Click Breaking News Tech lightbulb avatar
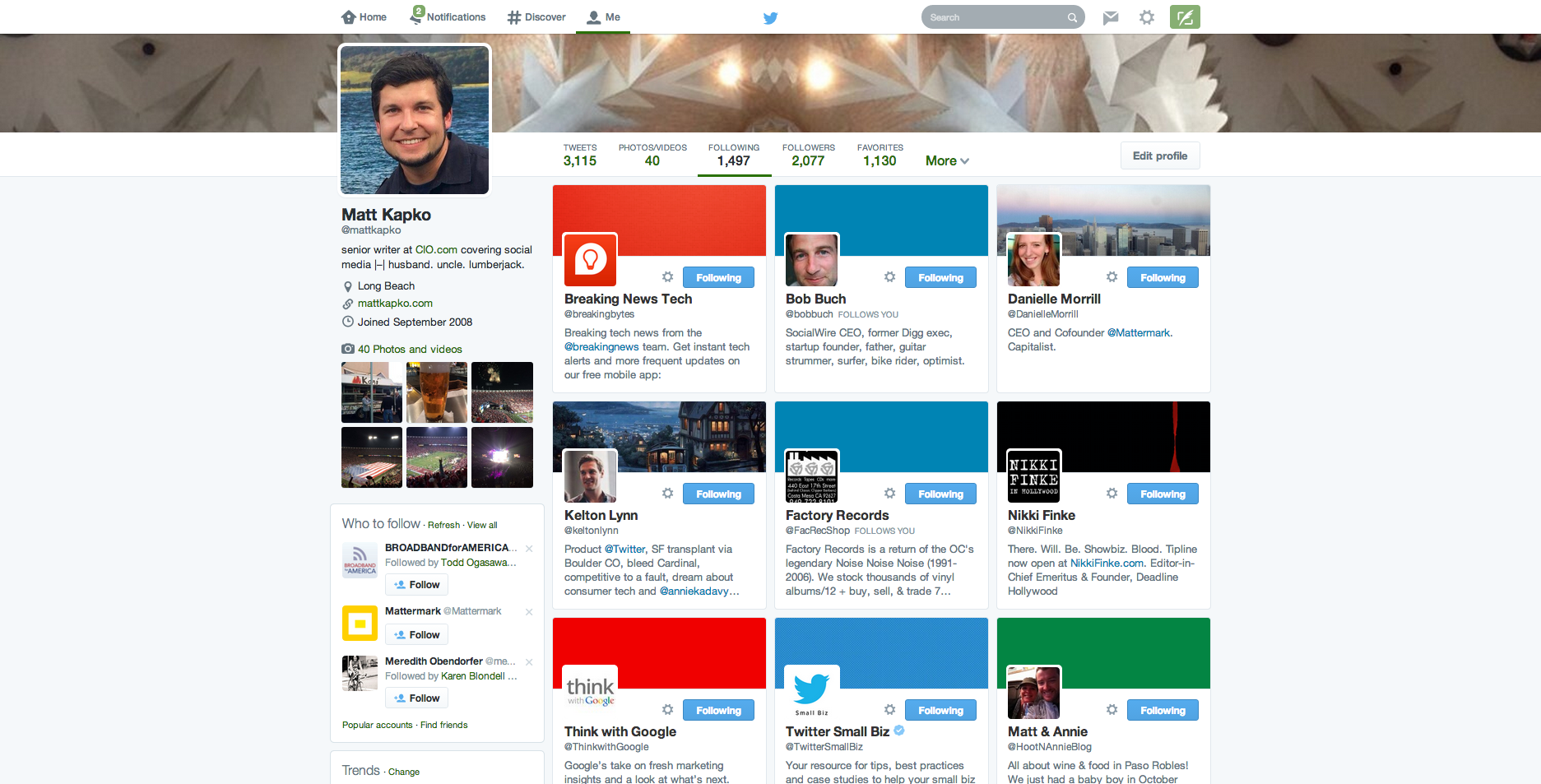Screen dimensions: 1541x784 (x=590, y=259)
